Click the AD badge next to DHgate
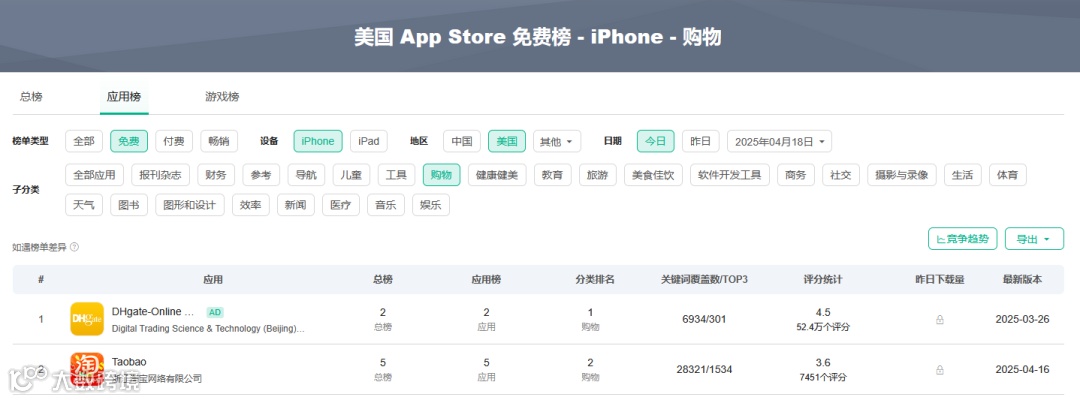The width and height of the screenshot is (1080, 400). (x=215, y=312)
